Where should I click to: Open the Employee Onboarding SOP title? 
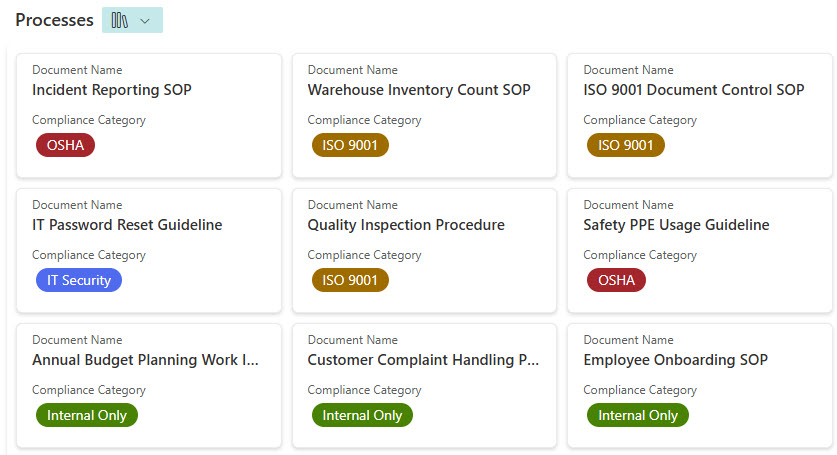676,360
